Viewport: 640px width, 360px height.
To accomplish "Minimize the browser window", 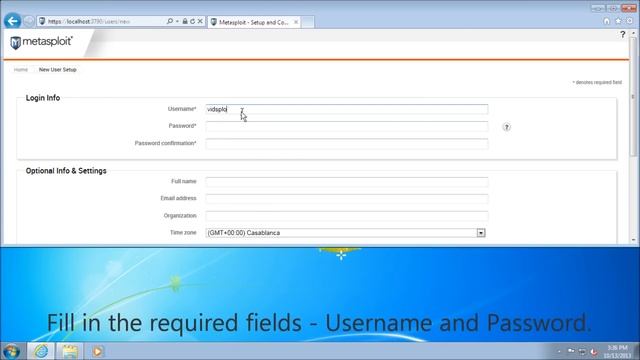I will click(x=598, y=8).
